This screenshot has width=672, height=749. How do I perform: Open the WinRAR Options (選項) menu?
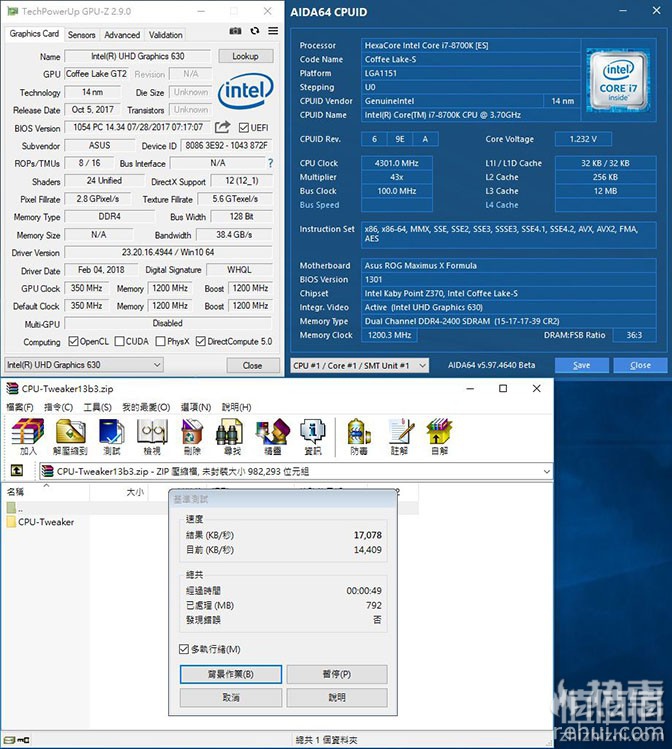point(196,407)
